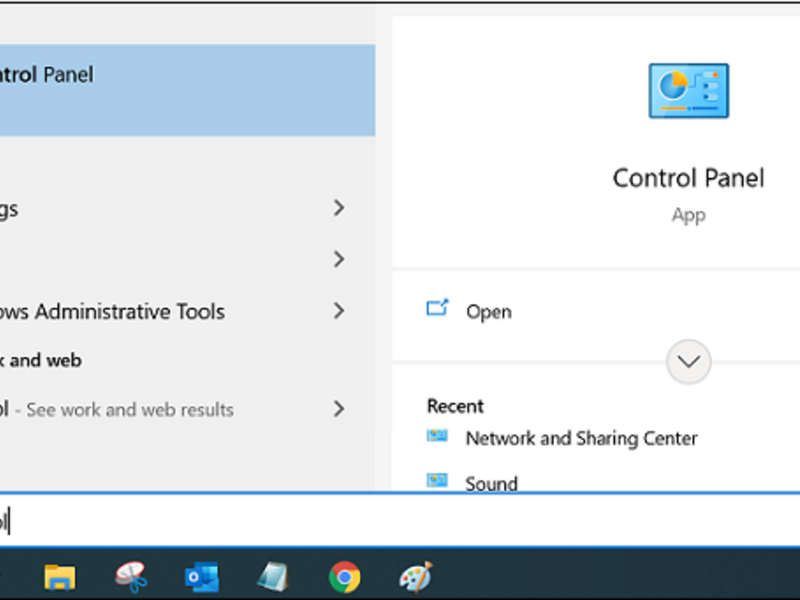This screenshot has width=800, height=600.
Task: Focus the search text box
Action: 400,521
